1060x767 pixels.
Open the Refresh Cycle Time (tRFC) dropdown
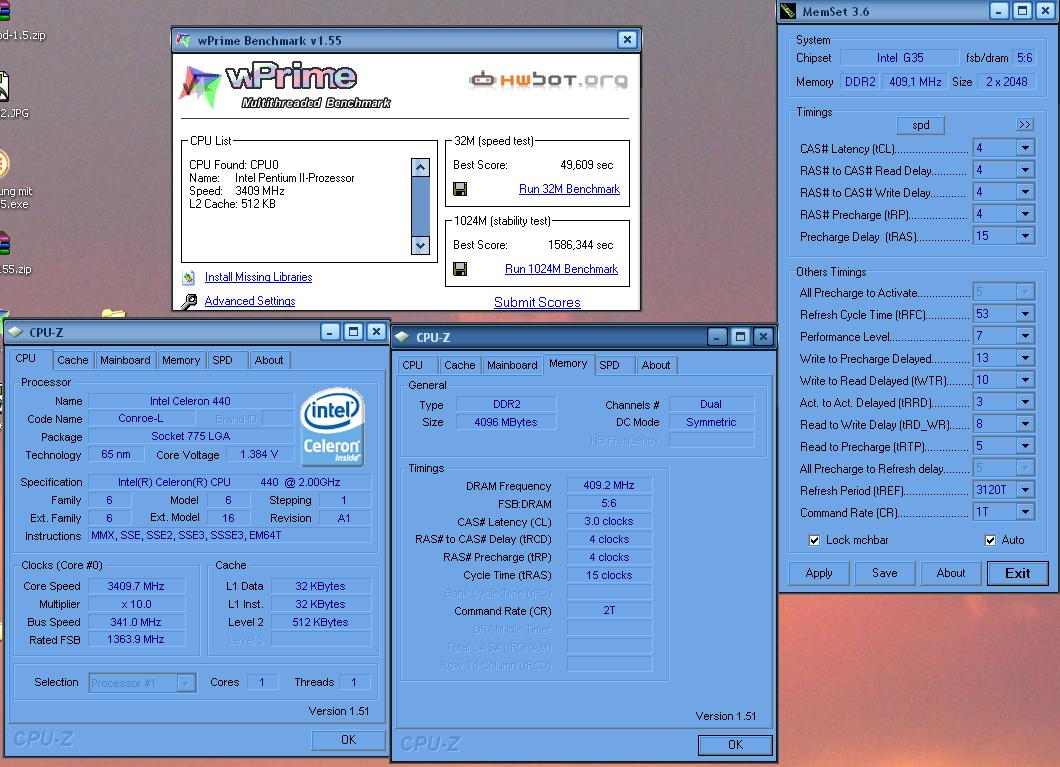[x=1026, y=314]
